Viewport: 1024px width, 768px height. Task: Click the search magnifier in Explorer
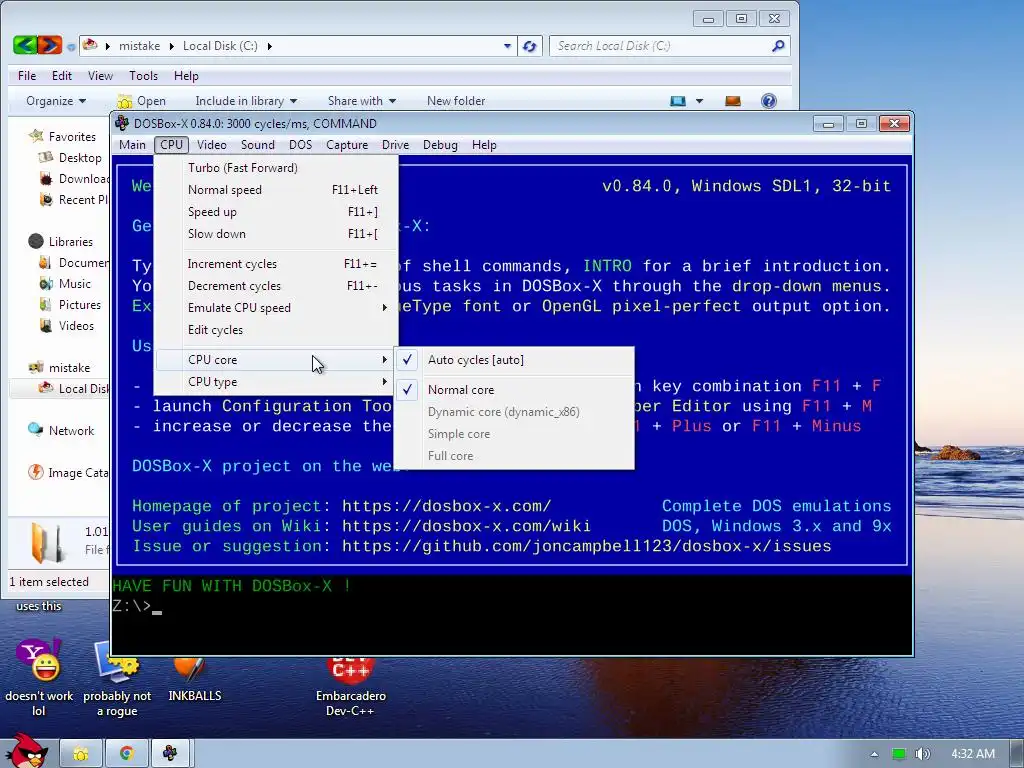[778, 46]
